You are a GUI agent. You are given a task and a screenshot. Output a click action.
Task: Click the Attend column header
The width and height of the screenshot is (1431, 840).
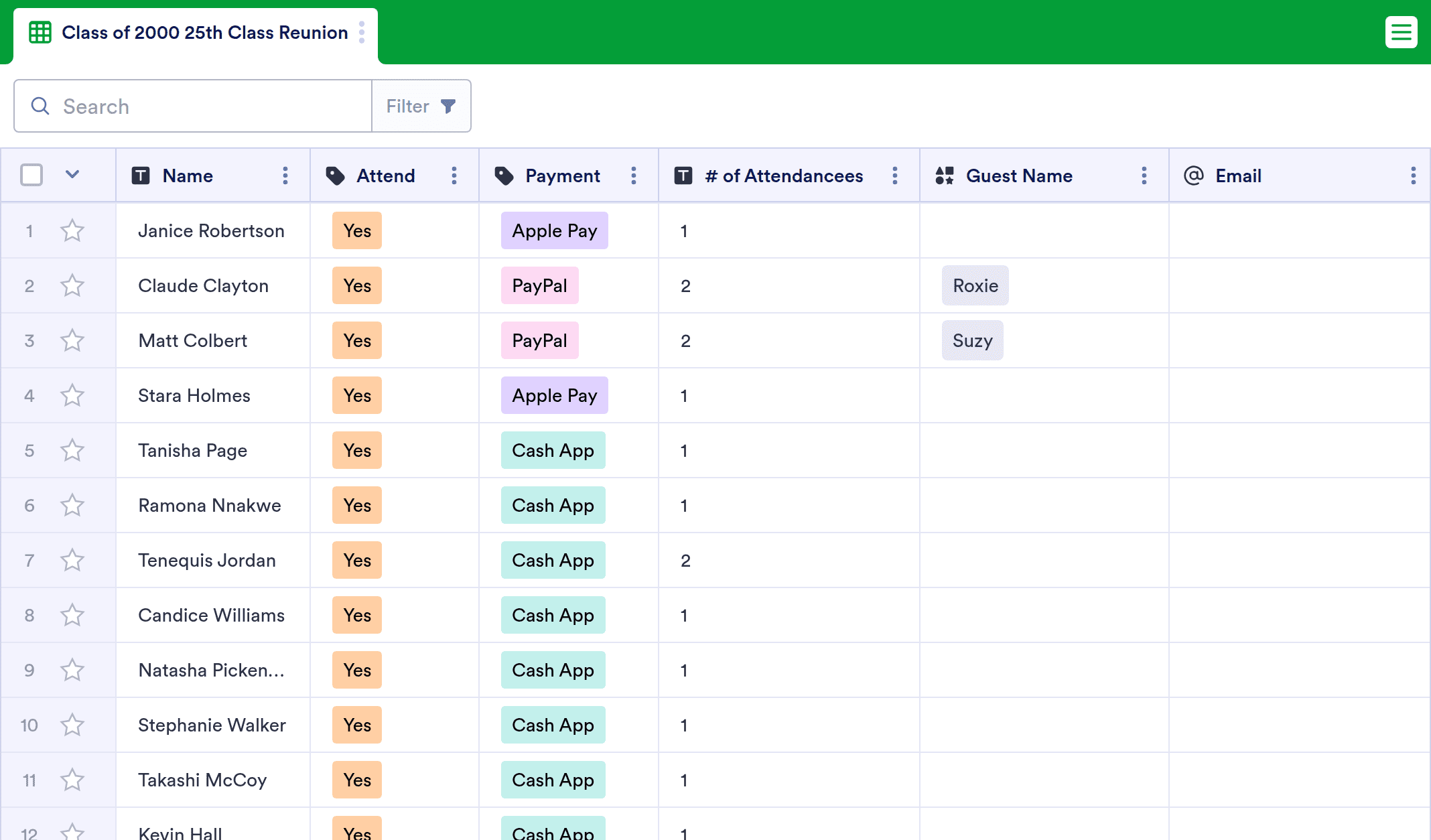tap(395, 176)
